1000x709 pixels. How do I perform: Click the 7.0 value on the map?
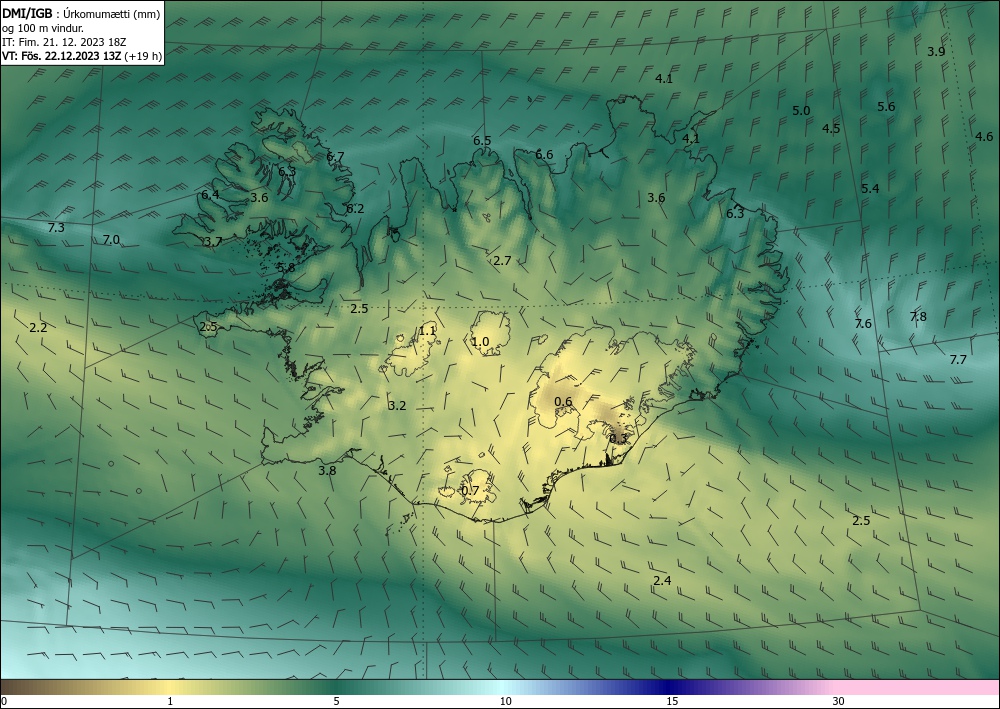coord(111,240)
